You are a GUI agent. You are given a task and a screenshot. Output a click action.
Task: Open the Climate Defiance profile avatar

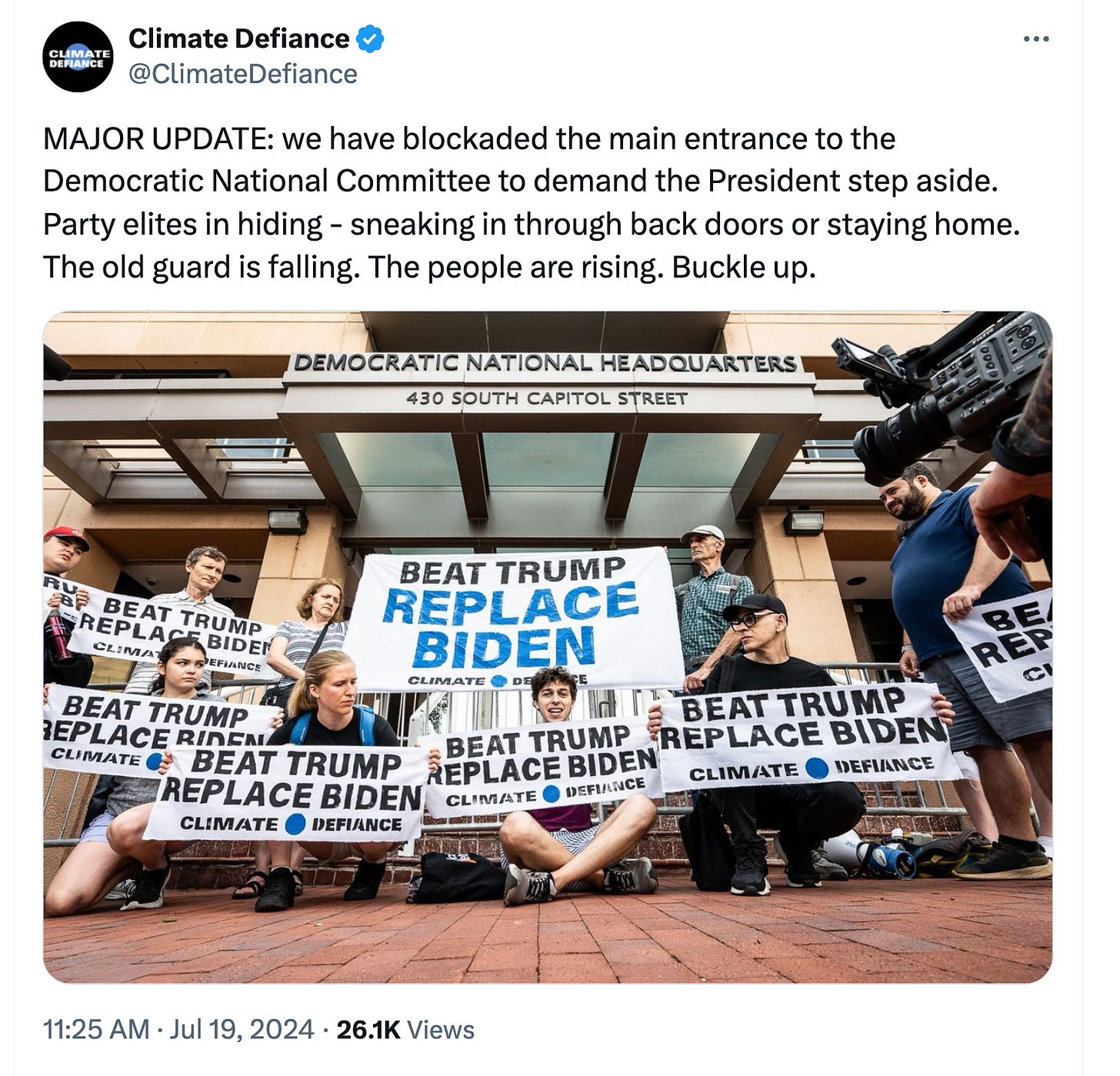click(77, 57)
